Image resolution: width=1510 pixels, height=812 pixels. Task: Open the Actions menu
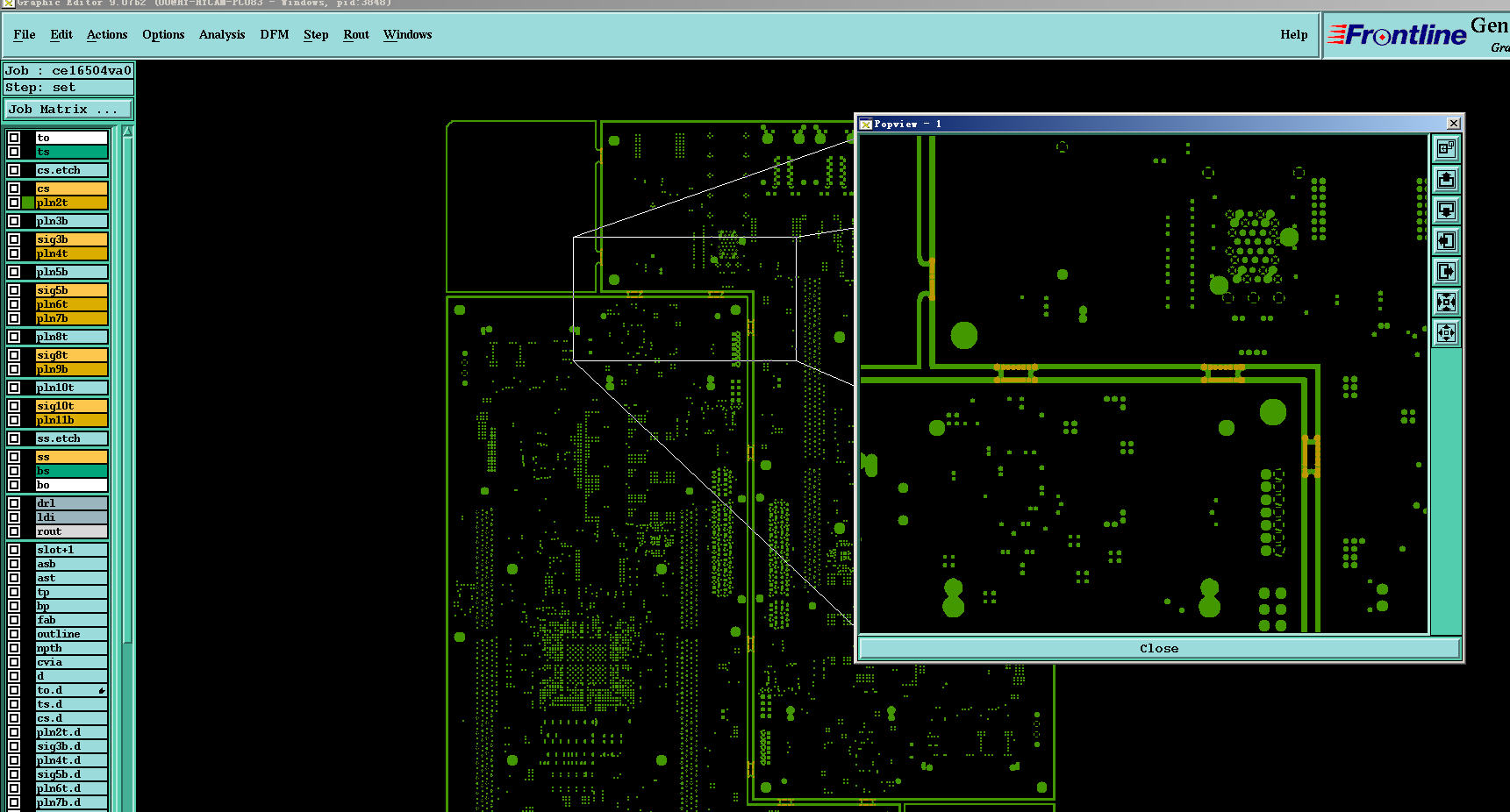(107, 34)
